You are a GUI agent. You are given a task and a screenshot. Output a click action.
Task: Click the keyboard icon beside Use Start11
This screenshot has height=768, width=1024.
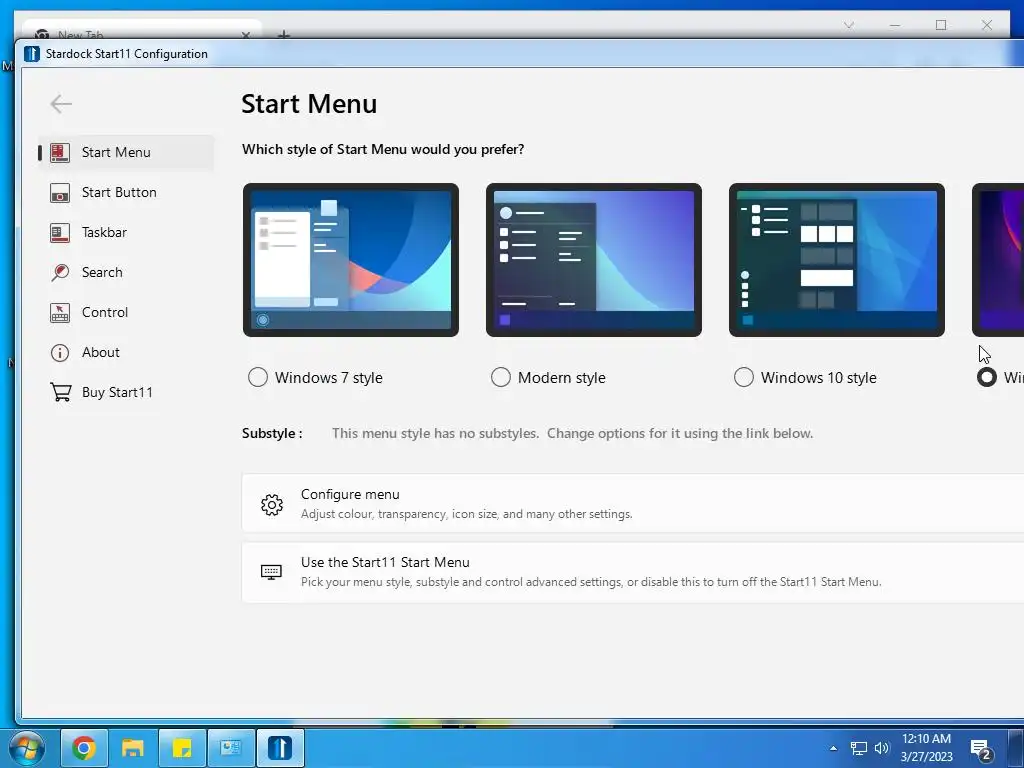click(x=271, y=572)
